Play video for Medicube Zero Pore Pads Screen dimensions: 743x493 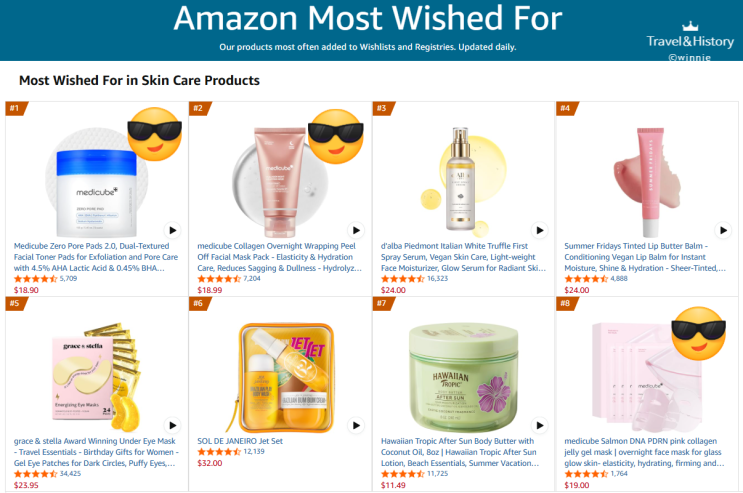(172, 230)
